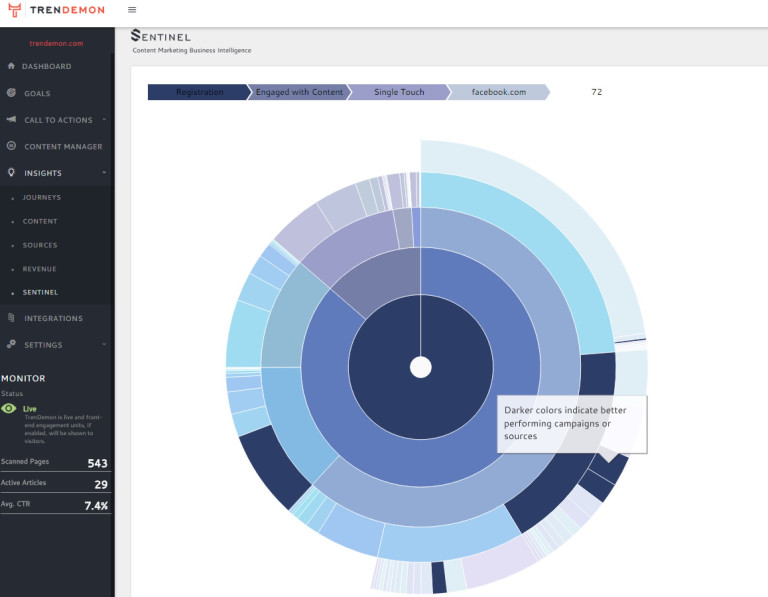The height and width of the screenshot is (597, 768).
Task: Click the Registration breadcrumb step
Action: pos(199,92)
